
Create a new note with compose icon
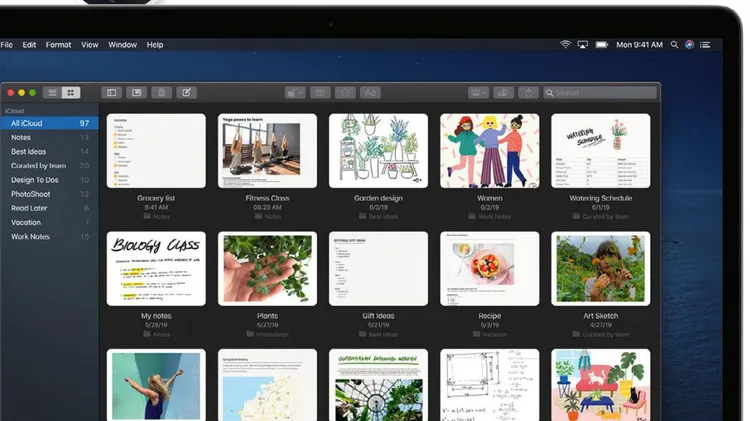(187, 93)
